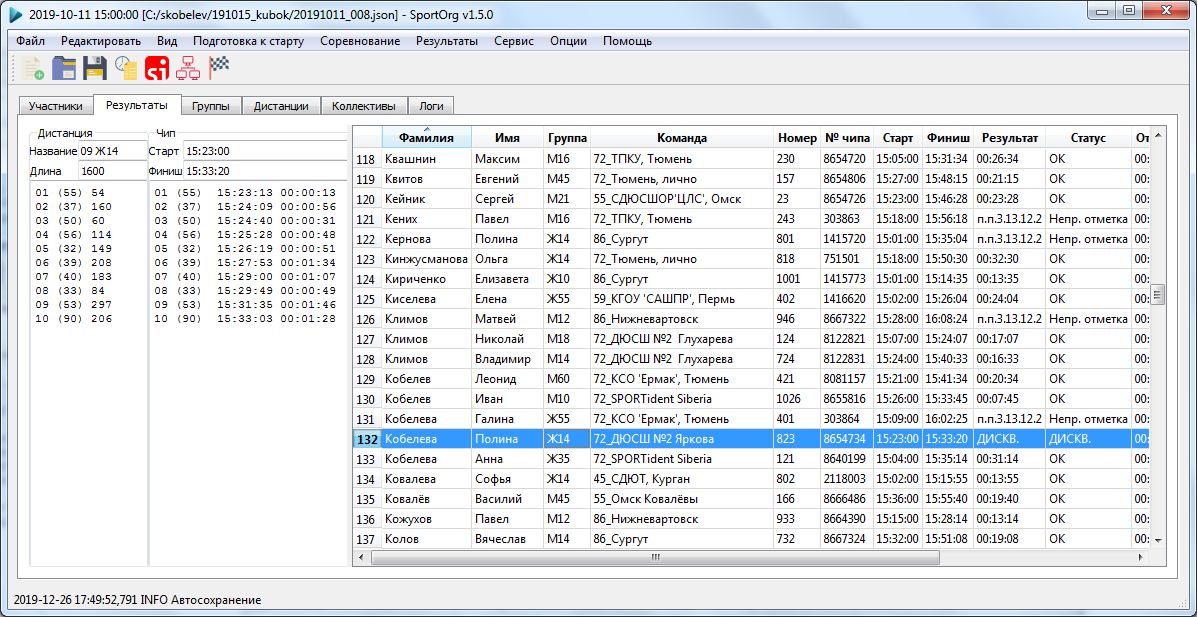1197x617 pixels.
Task: Open the clock and checklist toolbar icon
Action: tap(125, 69)
